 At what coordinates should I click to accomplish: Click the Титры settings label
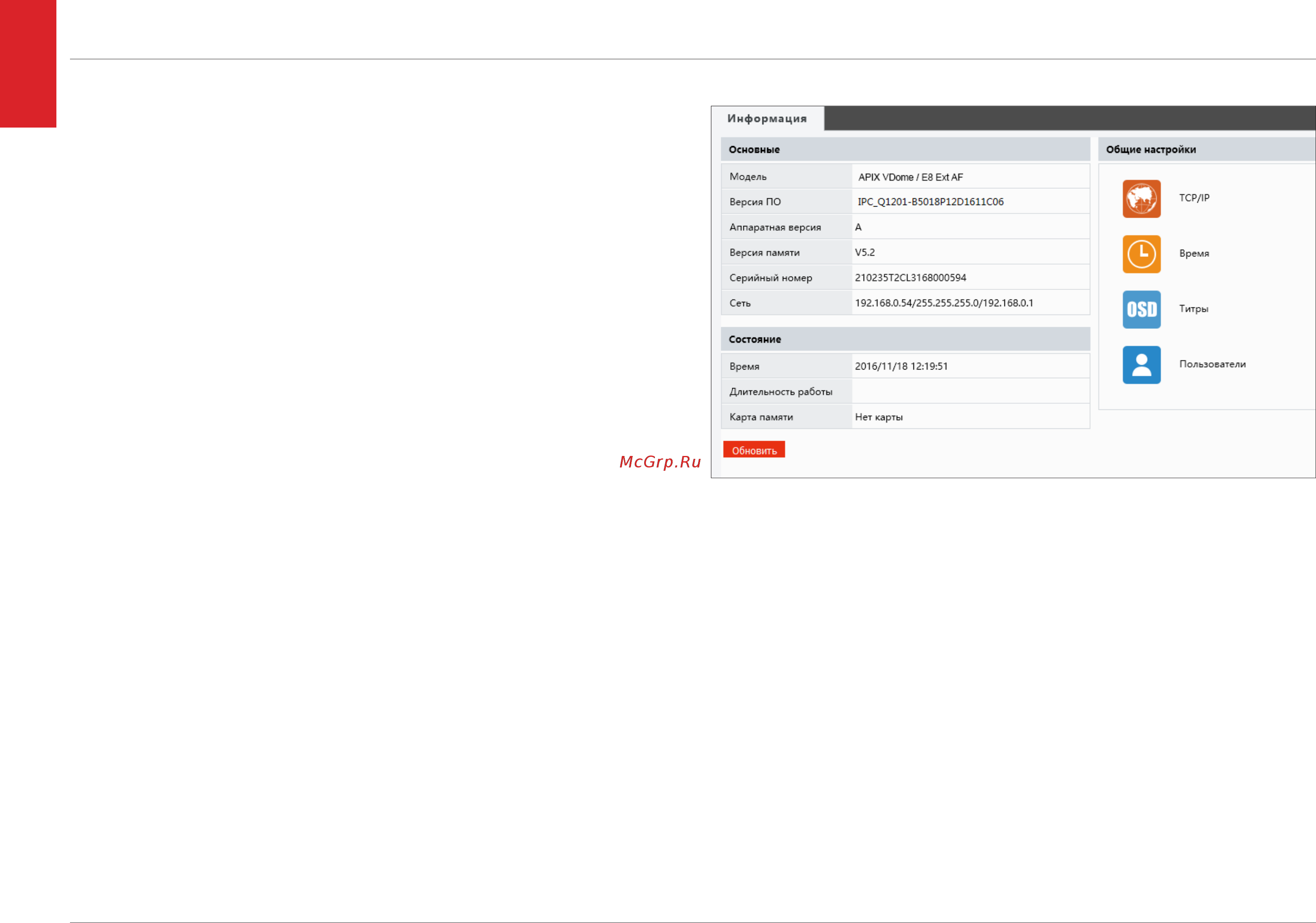pyautogui.click(x=1193, y=309)
